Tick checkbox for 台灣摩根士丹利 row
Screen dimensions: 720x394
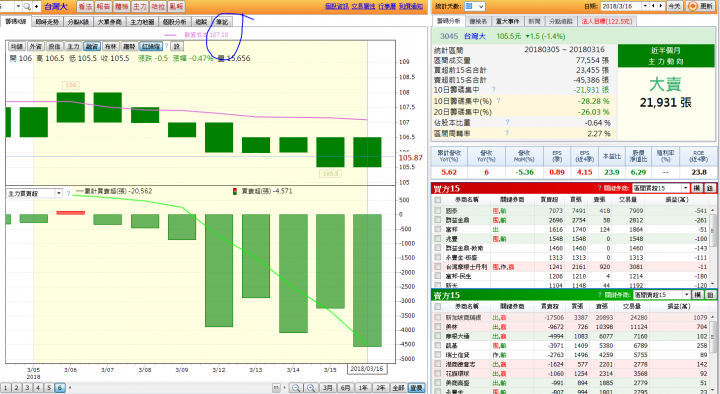[438, 266]
